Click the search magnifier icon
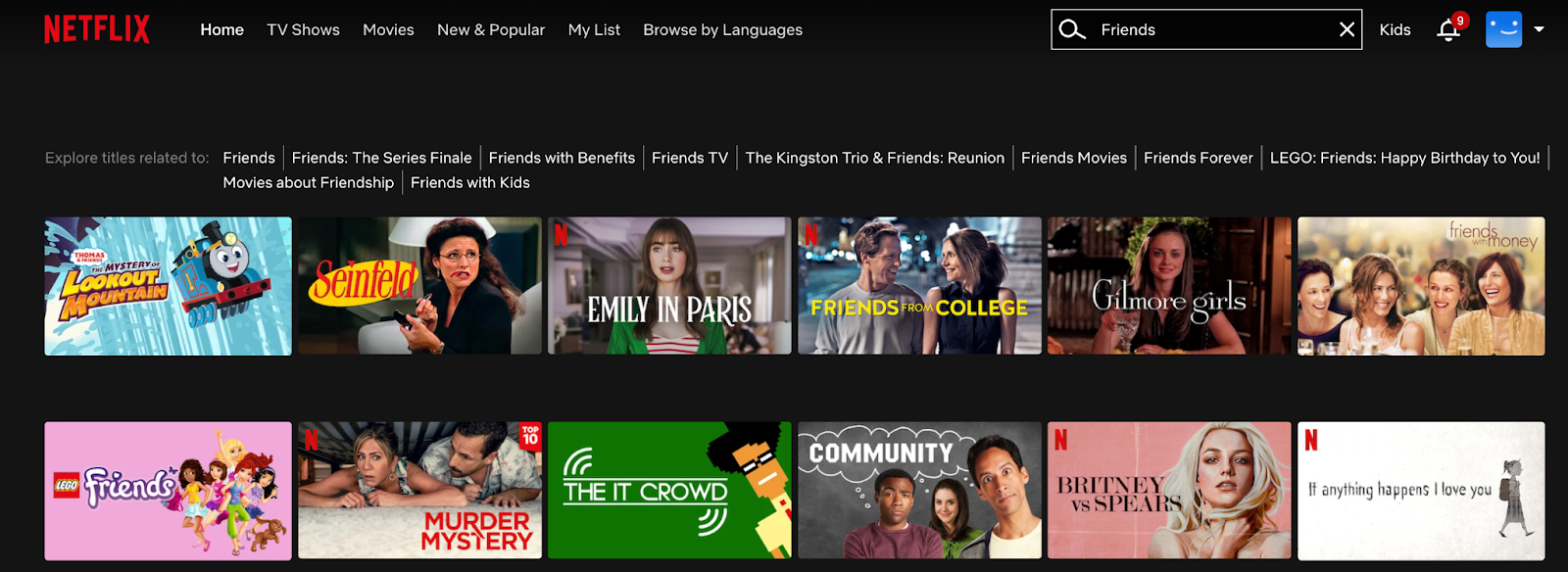The image size is (1568, 572). pyautogui.click(x=1072, y=29)
